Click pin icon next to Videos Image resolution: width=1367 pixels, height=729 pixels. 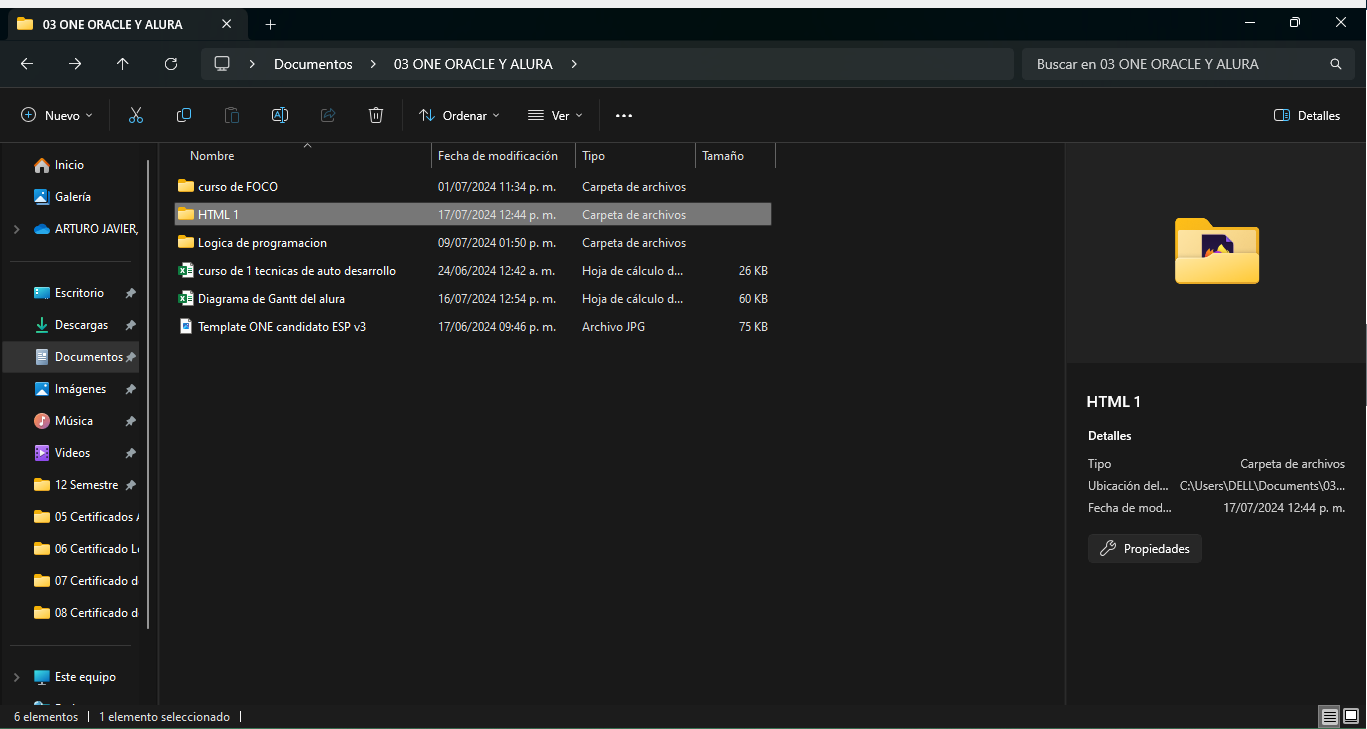coord(130,453)
